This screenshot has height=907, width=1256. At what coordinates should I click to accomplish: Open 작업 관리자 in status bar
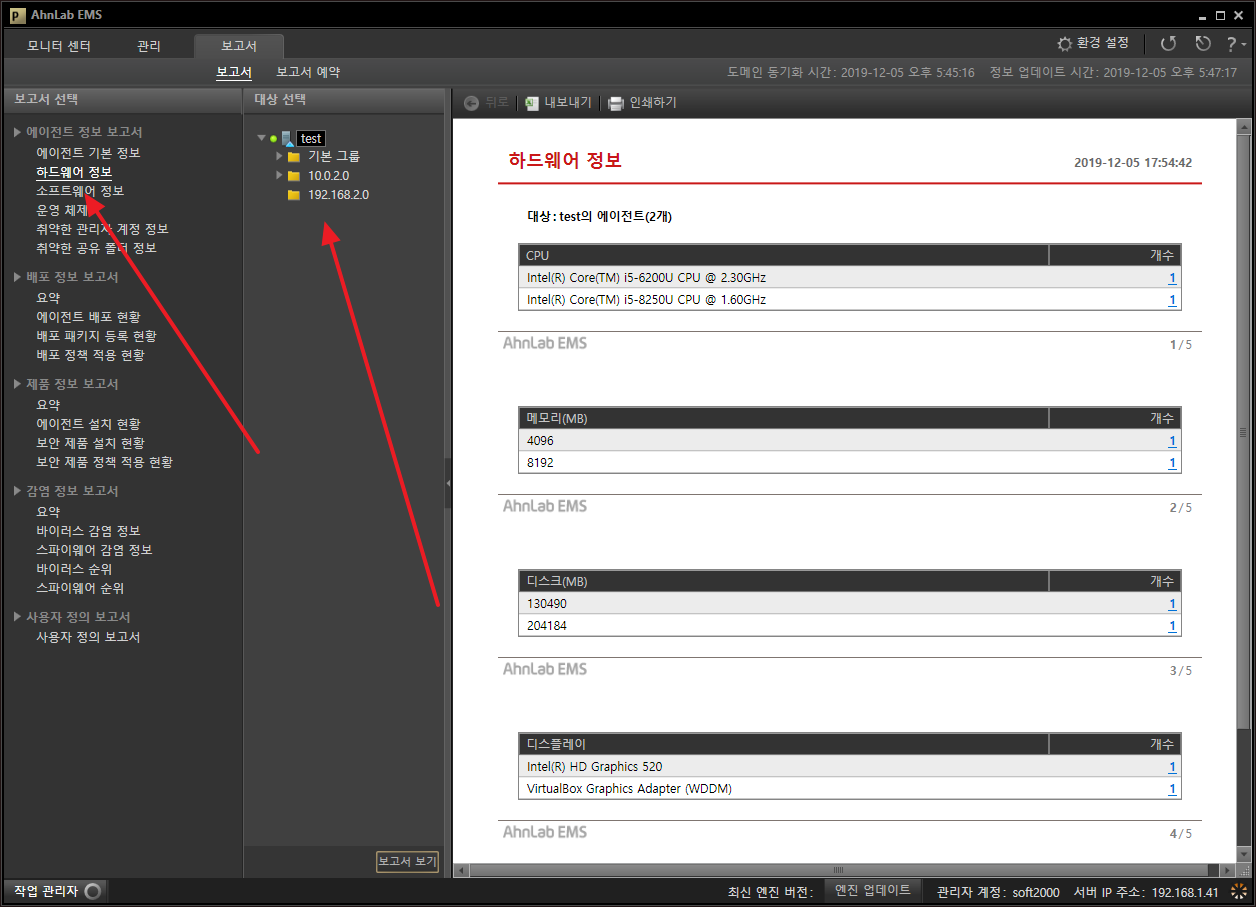55,891
